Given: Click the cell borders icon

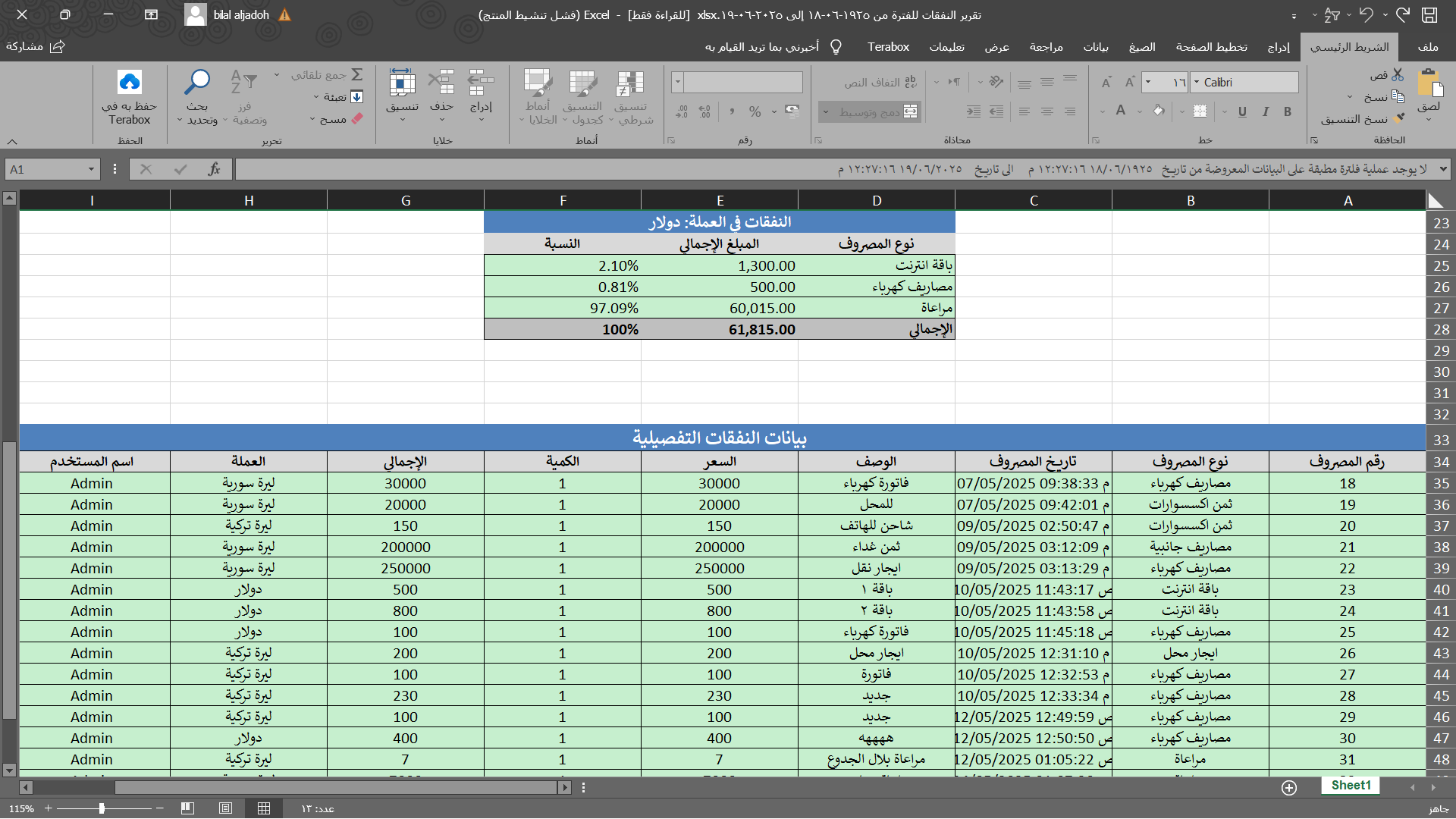Looking at the screenshot, I should (1200, 111).
